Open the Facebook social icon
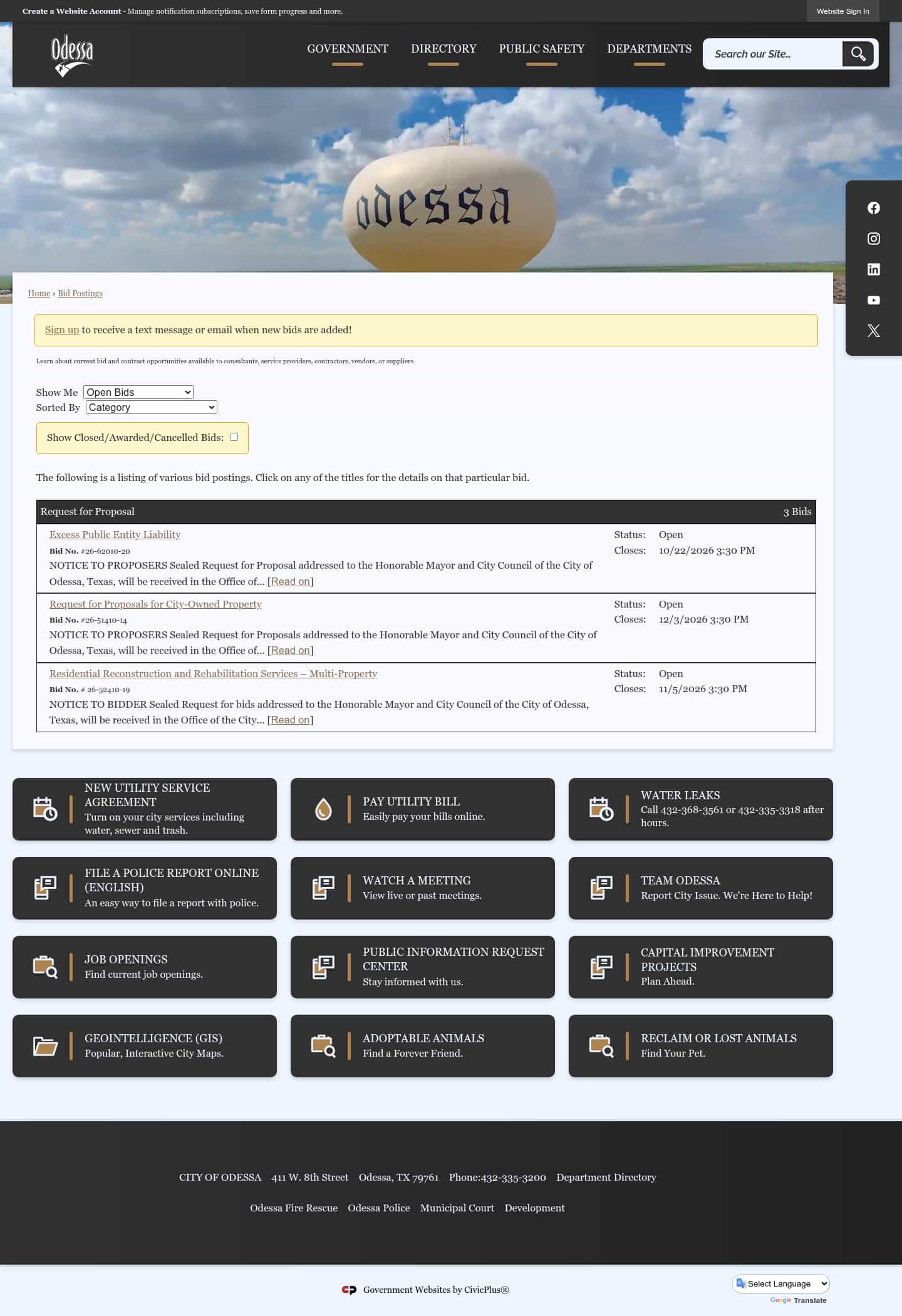 tap(874, 208)
